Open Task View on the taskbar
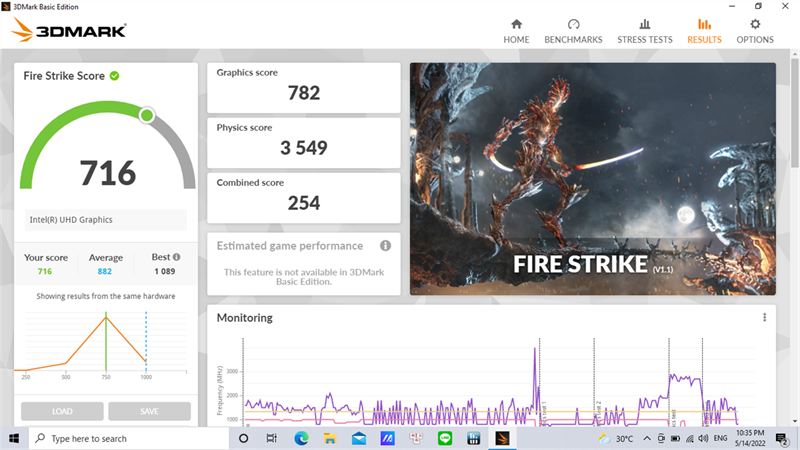The width and height of the screenshot is (800, 450). (x=271, y=439)
